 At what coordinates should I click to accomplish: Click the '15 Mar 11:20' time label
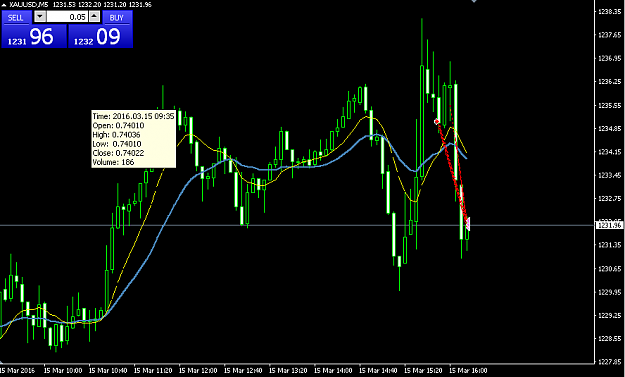pos(153,371)
